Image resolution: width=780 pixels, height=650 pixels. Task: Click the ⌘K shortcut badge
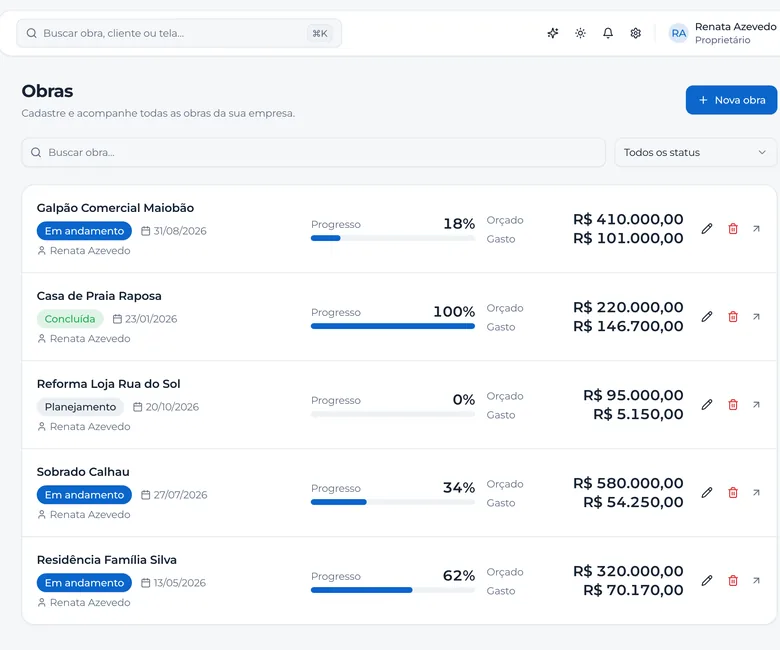320,33
